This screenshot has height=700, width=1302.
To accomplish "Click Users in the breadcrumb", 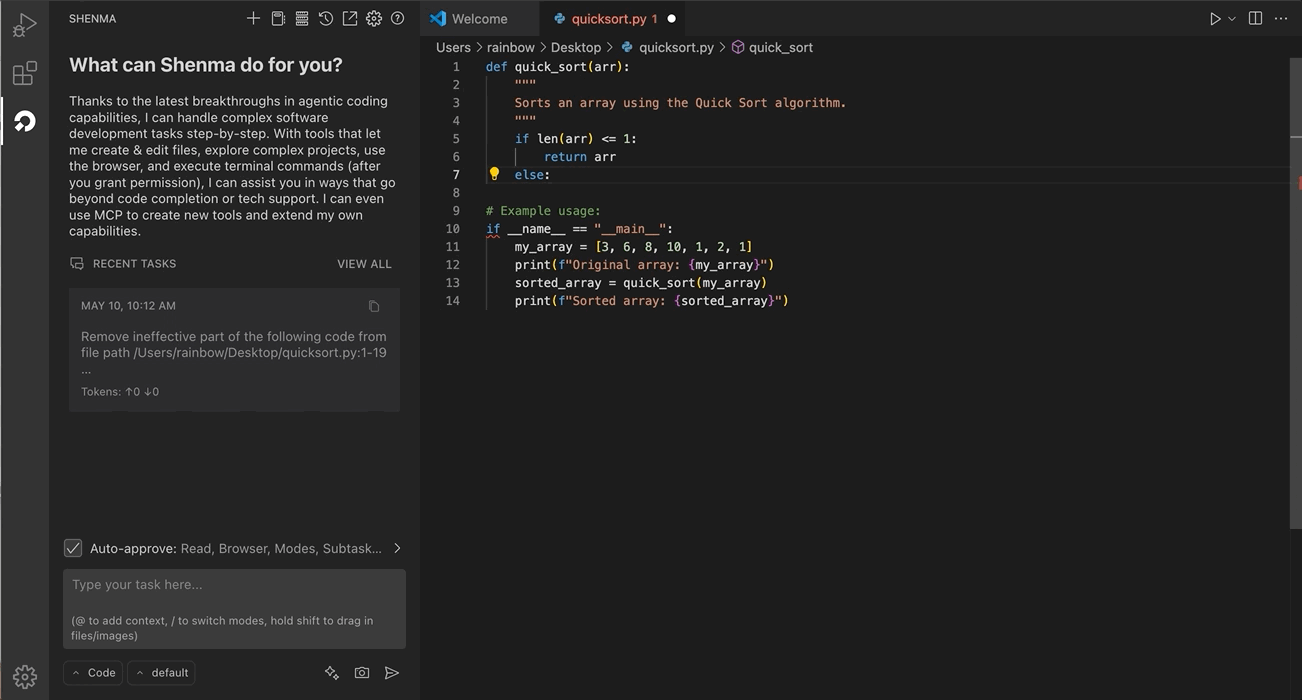I will [x=453, y=47].
